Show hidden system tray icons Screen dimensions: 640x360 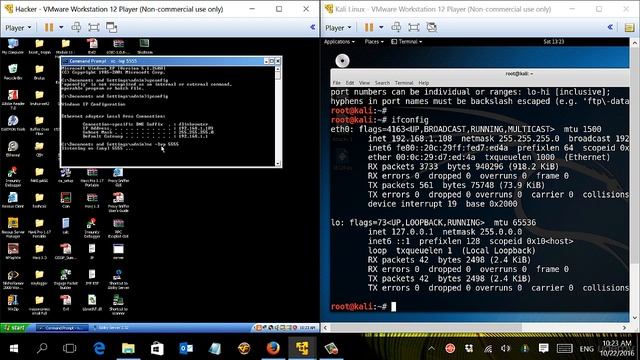click(431, 348)
